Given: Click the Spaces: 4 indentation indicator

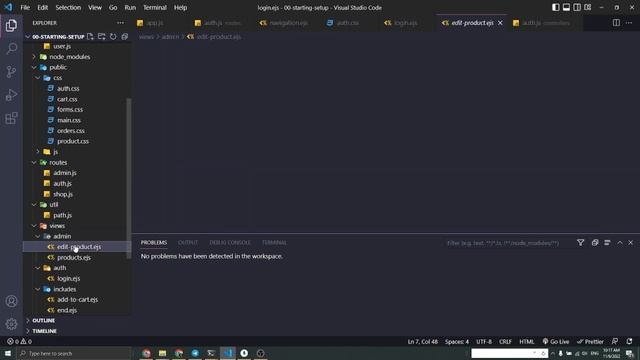Looking at the screenshot, I should (457, 342).
